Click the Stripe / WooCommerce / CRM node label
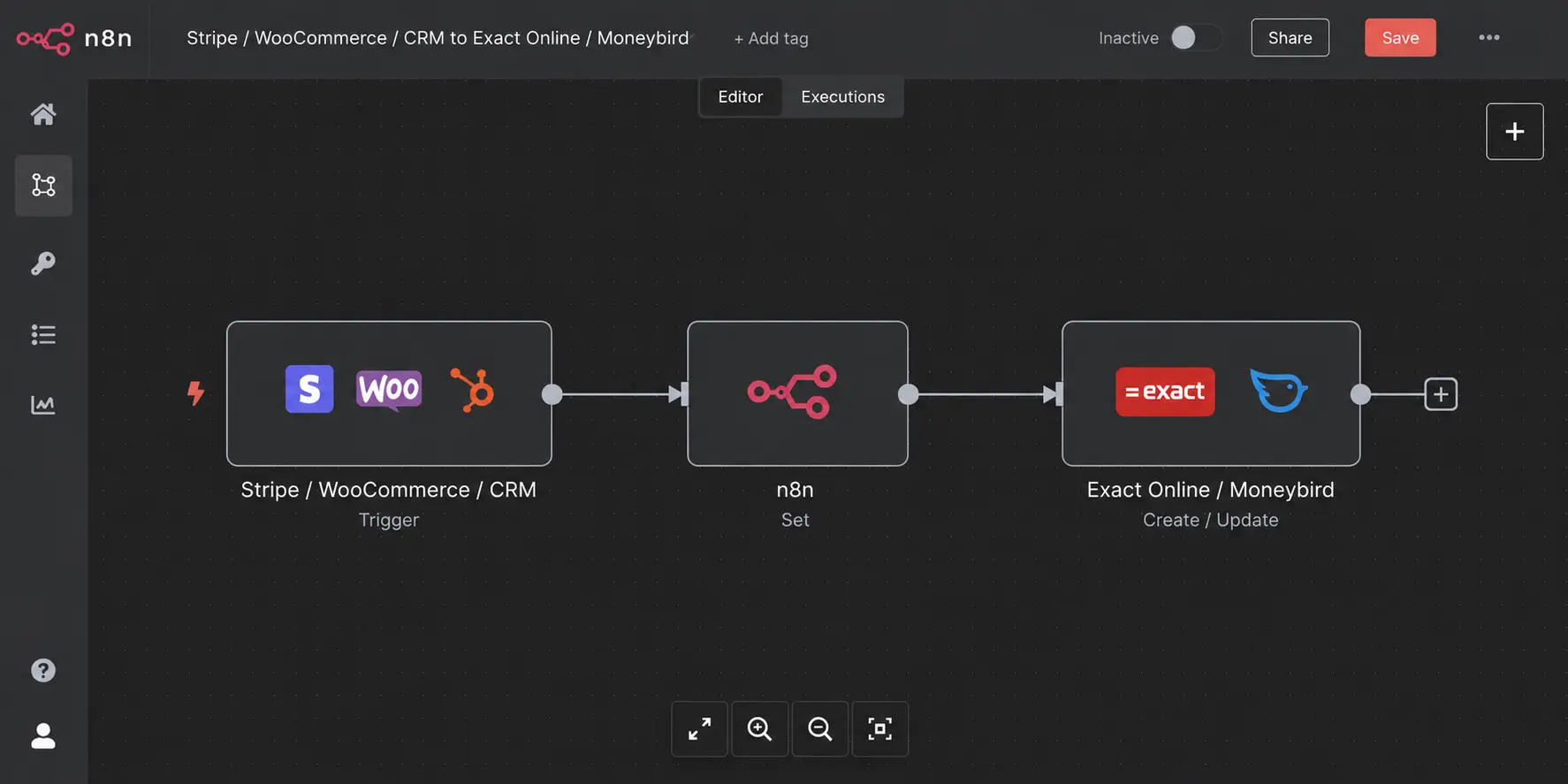 (x=389, y=490)
